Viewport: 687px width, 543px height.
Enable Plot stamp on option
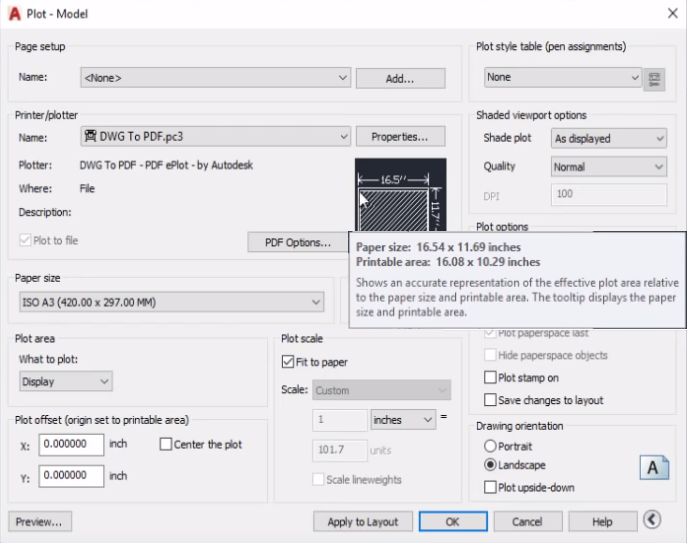click(490, 377)
